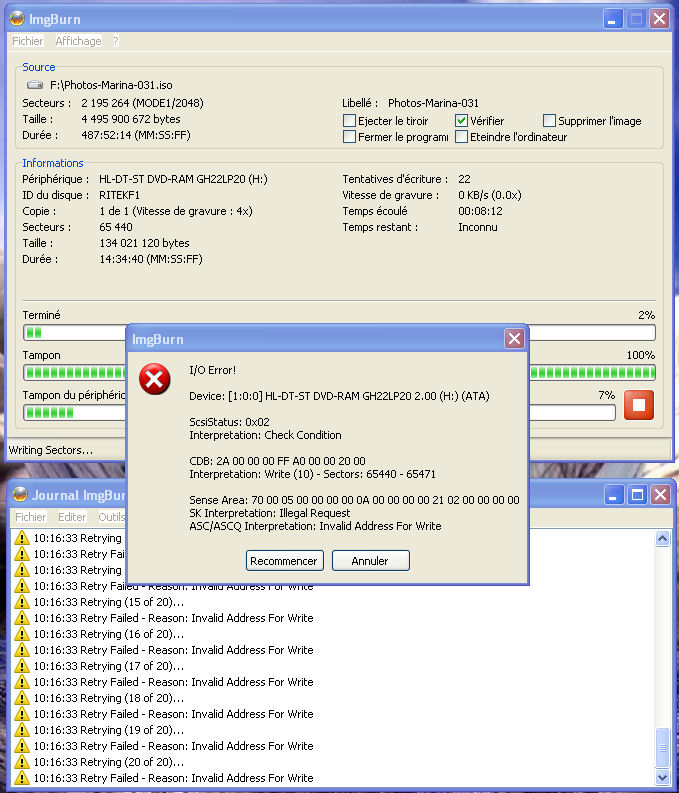The width and height of the screenshot is (679, 793).
Task: Enable the Ejecter le tiroir checkbox
Action: point(349,121)
